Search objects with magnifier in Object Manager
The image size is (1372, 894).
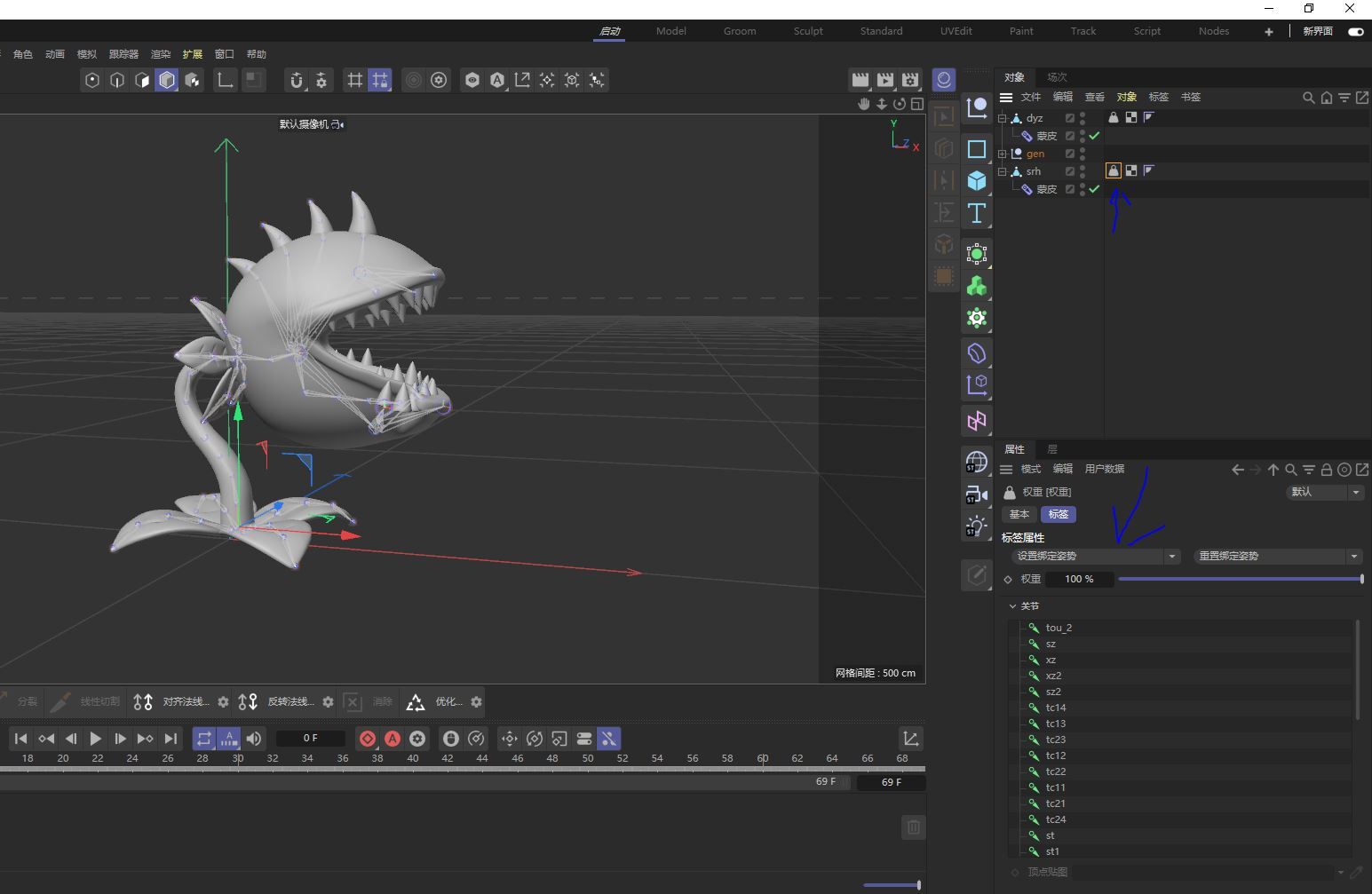[1309, 98]
